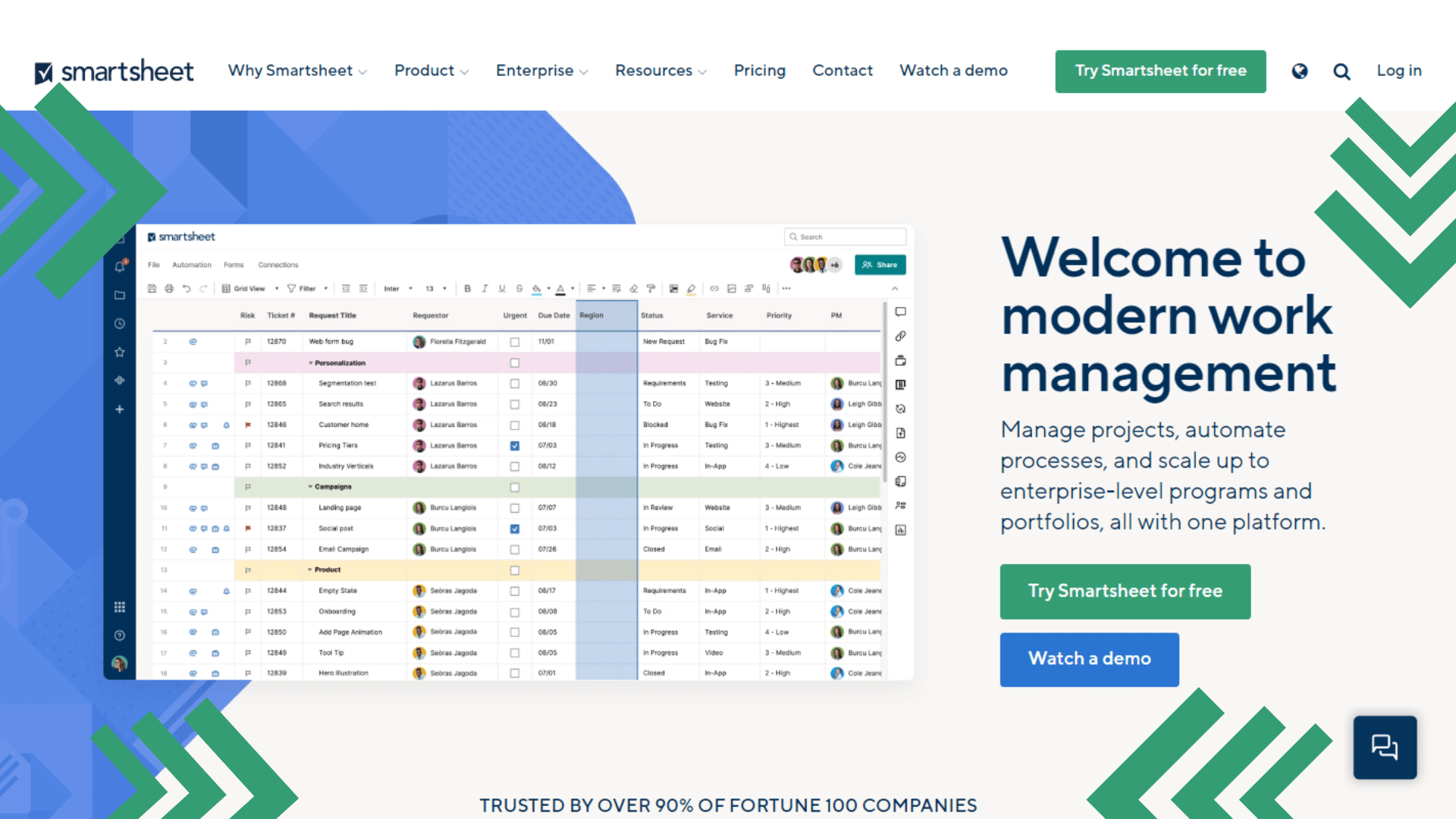Collapse the Campaigns group row
This screenshot has height=819, width=1456.
click(310, 487)
